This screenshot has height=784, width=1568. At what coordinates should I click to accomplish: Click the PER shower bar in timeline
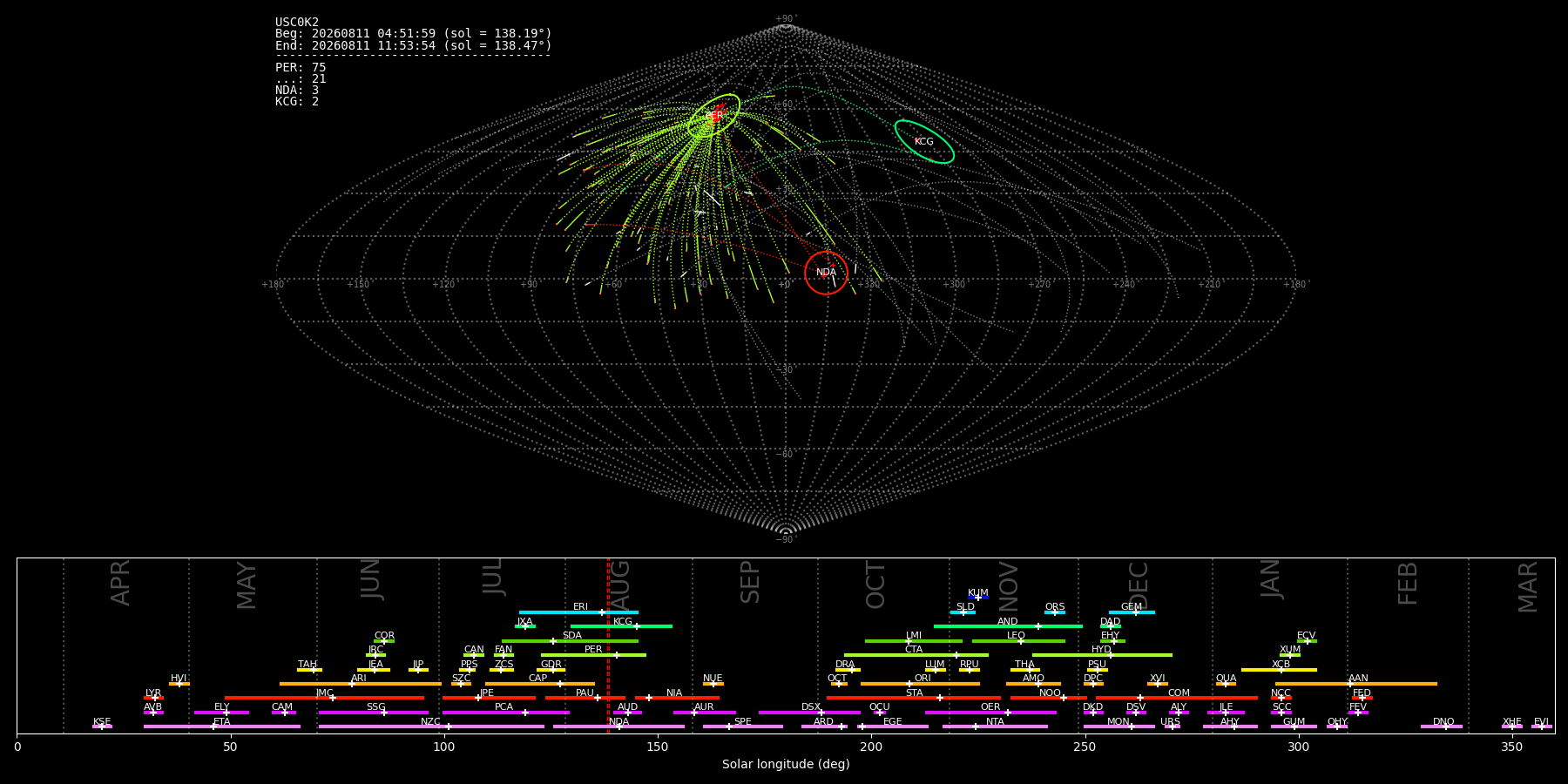coord(593,655)
